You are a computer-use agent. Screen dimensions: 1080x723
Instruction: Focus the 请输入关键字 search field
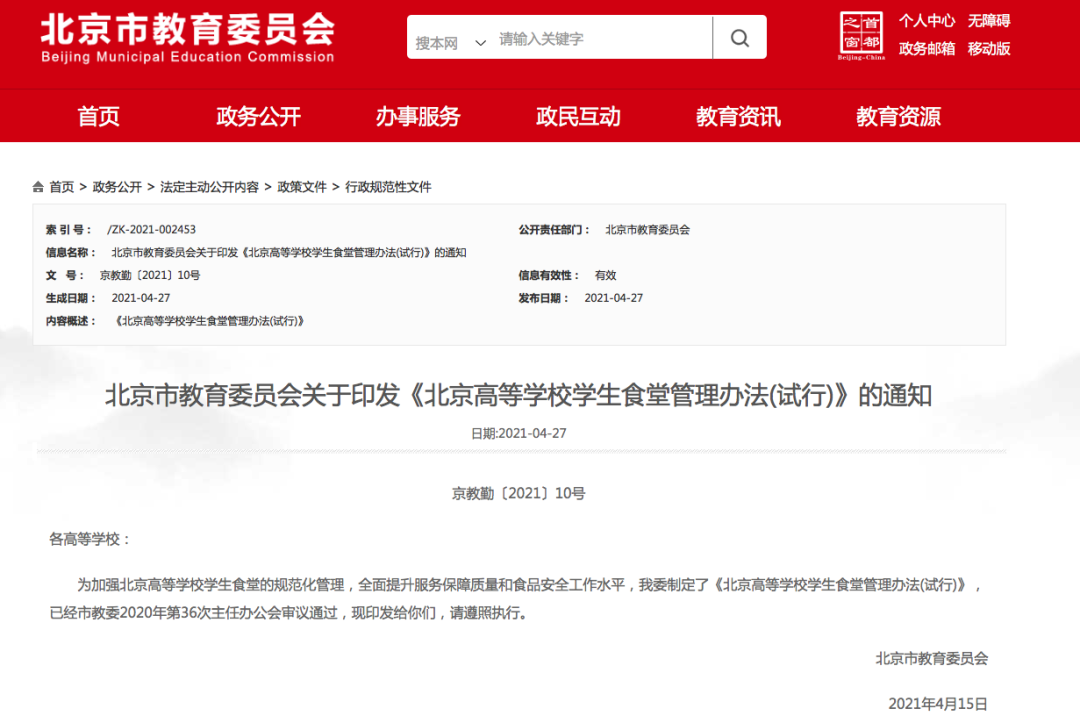click(603, 39)
